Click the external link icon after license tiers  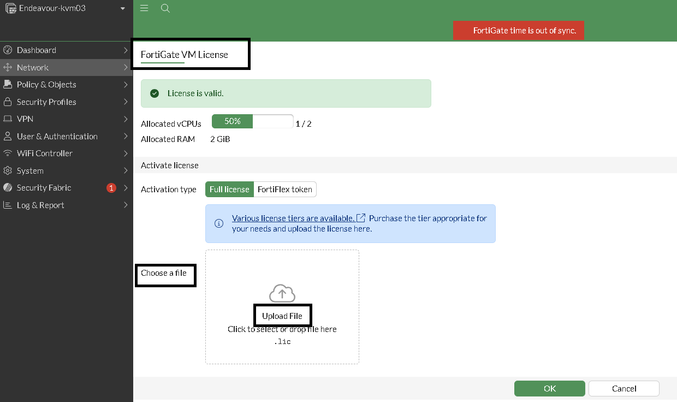coord(361,218)
